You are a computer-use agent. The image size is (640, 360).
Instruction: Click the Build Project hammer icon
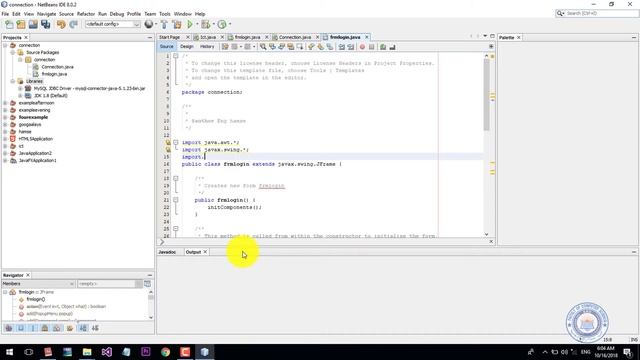(x=164, y=24)
